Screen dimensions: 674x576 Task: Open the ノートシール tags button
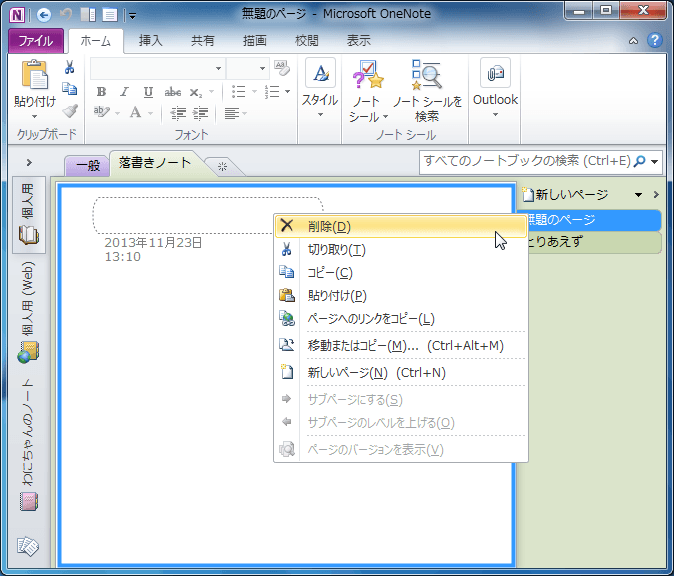pos(368,91)
